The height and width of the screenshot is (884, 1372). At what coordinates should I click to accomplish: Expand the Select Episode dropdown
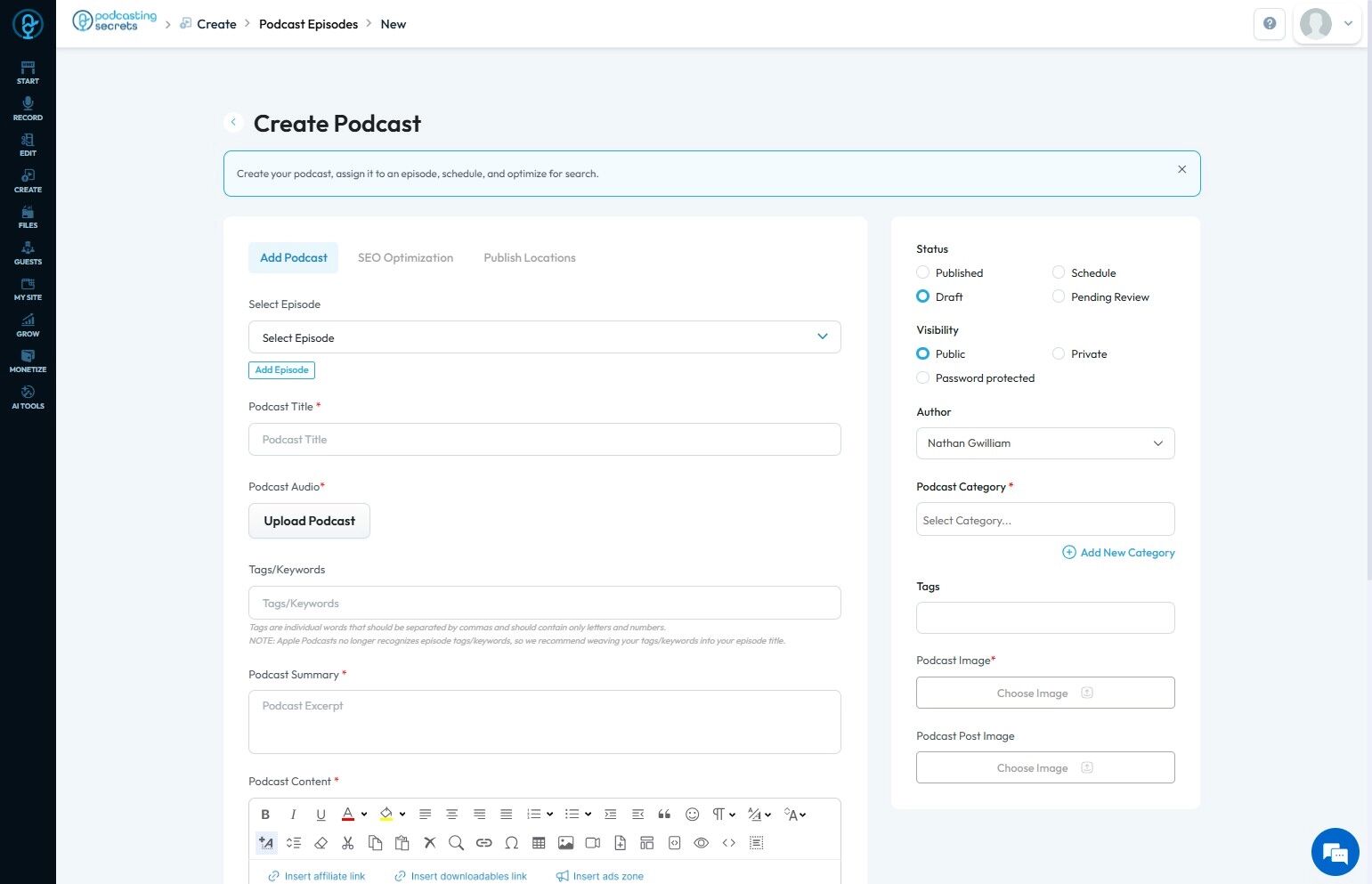(x=544, y=337)
